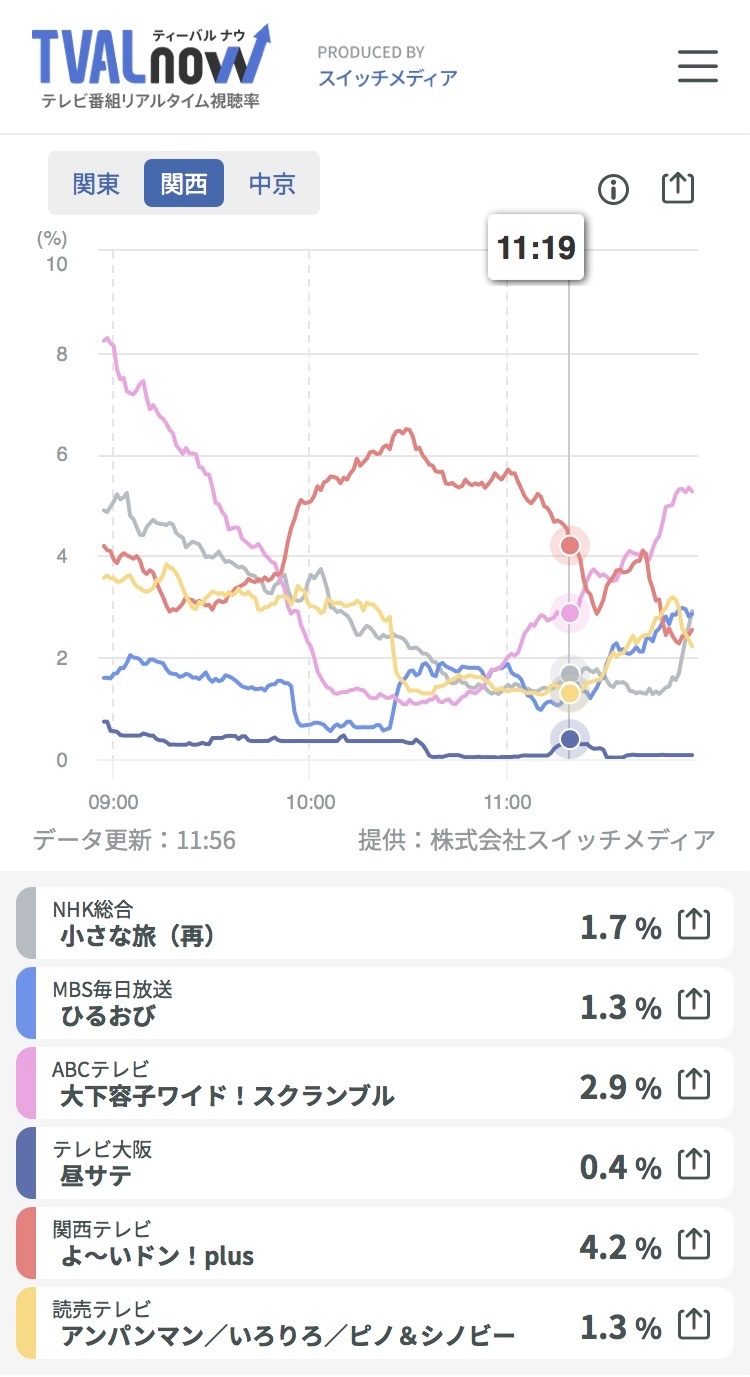Click the TVAL now logo
This screenshot has height=1377, width=750.
pyautogui.click(x=150, y=66)
